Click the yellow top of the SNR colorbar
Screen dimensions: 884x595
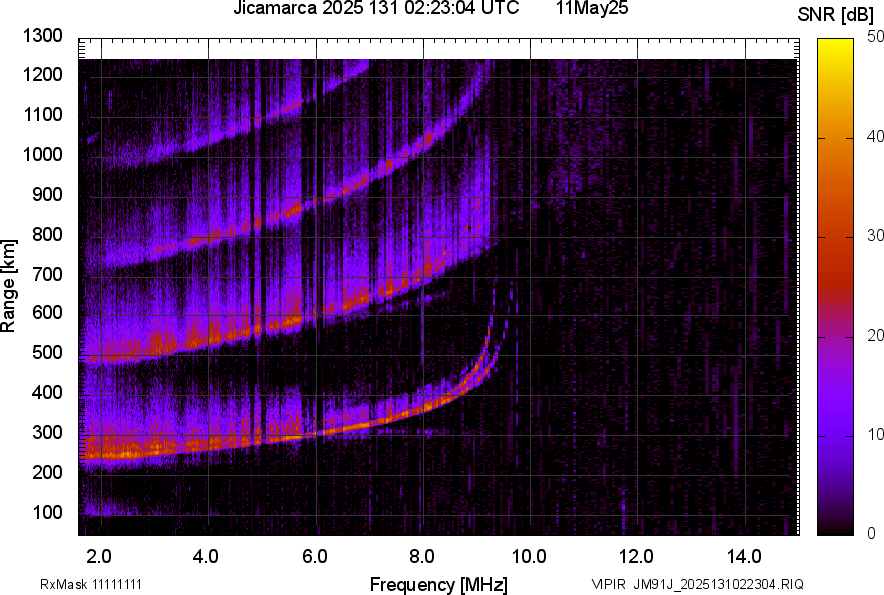836,48
